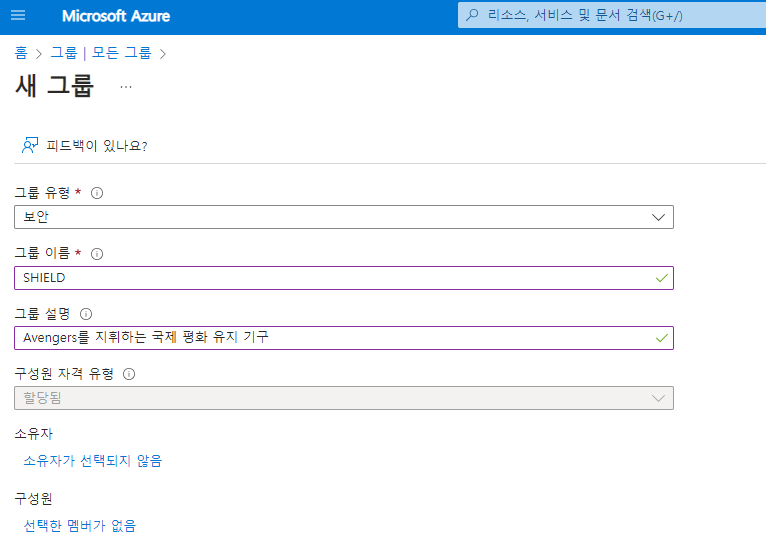Click 소유자가 선택되지 않음 link
This screenshot has width=766, height=545.
click(93, 461)
